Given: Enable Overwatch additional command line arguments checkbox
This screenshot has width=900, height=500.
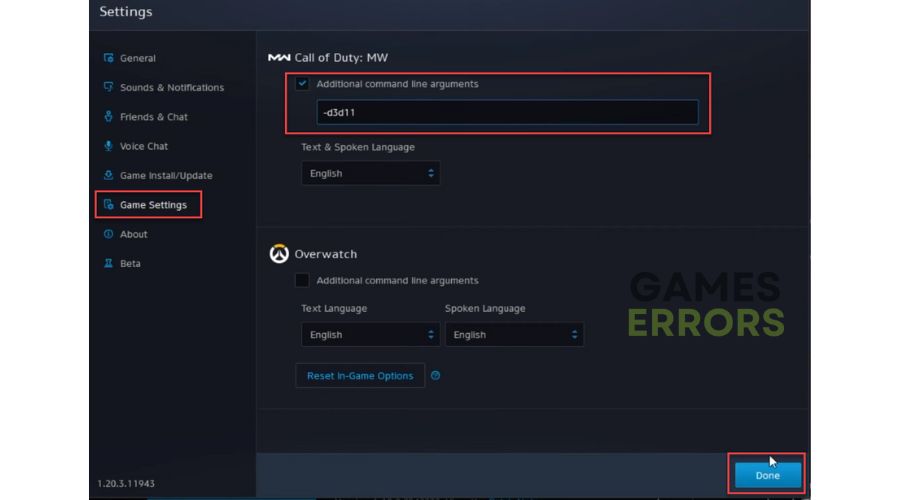Looking at the screenshot, I should pyautogui.click(x=302, y=280).
